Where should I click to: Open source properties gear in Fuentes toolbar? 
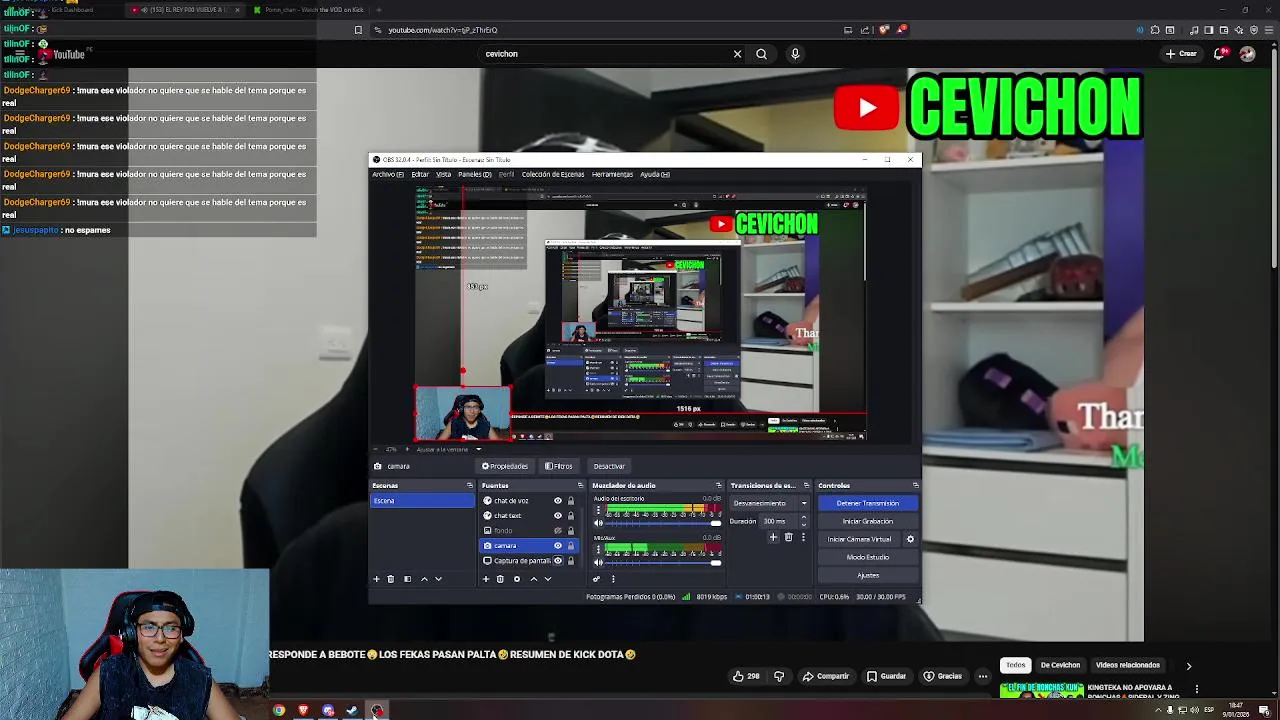coord(517,579)
